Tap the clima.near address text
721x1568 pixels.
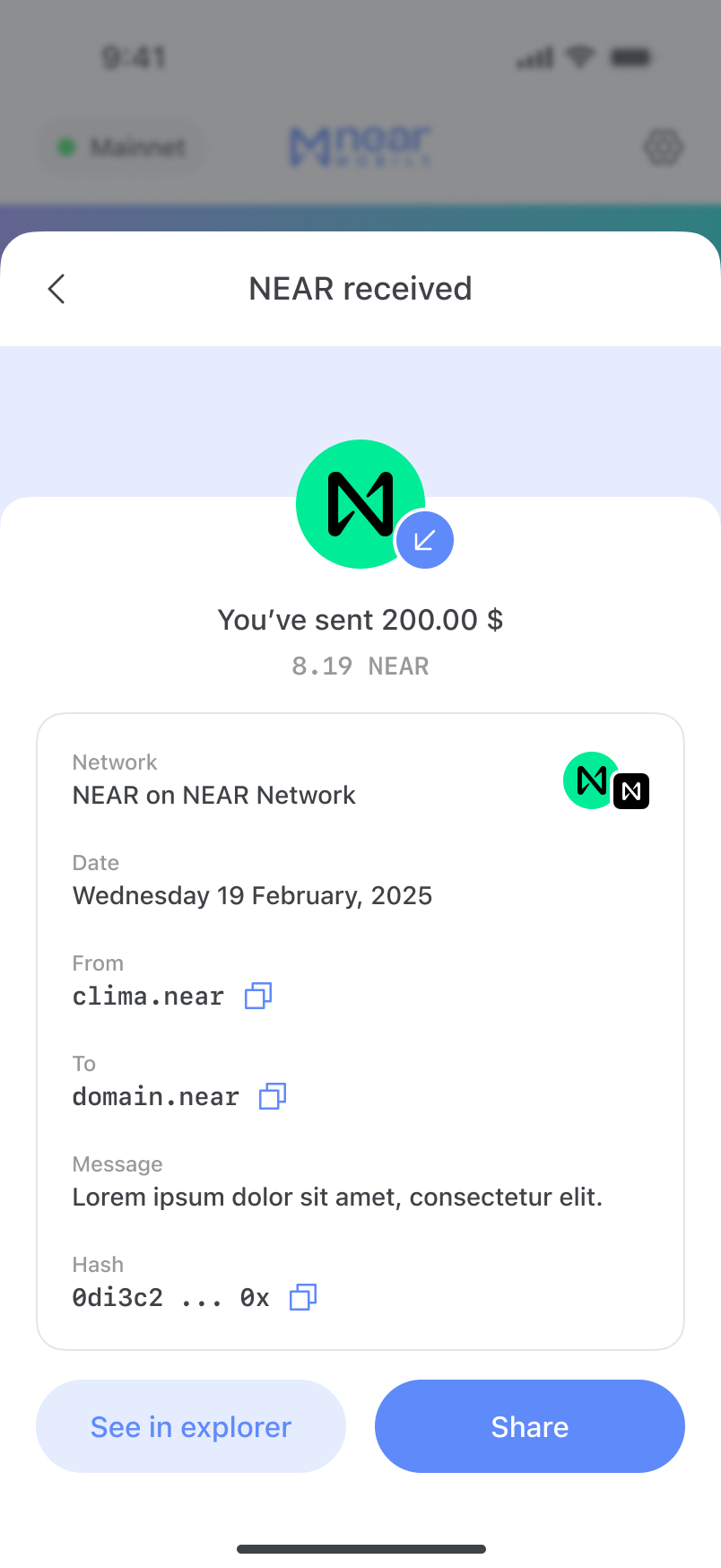[x=148, y=997]
